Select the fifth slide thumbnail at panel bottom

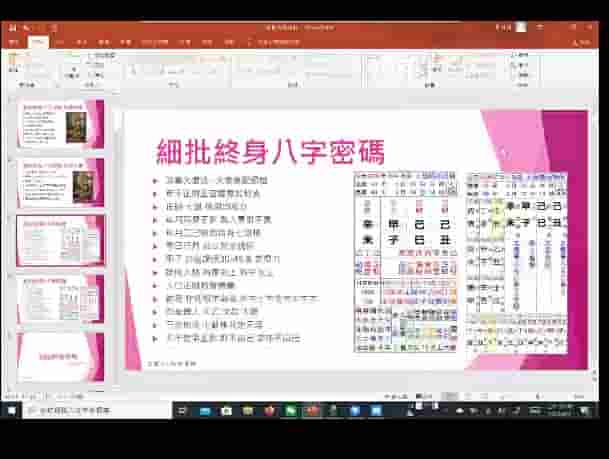click(61, 357)
